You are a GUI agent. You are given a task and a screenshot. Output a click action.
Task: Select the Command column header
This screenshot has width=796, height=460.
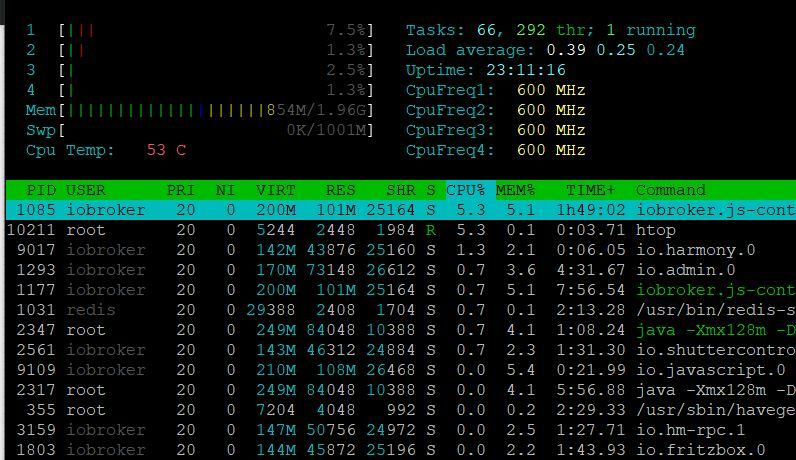pos(670,190)
